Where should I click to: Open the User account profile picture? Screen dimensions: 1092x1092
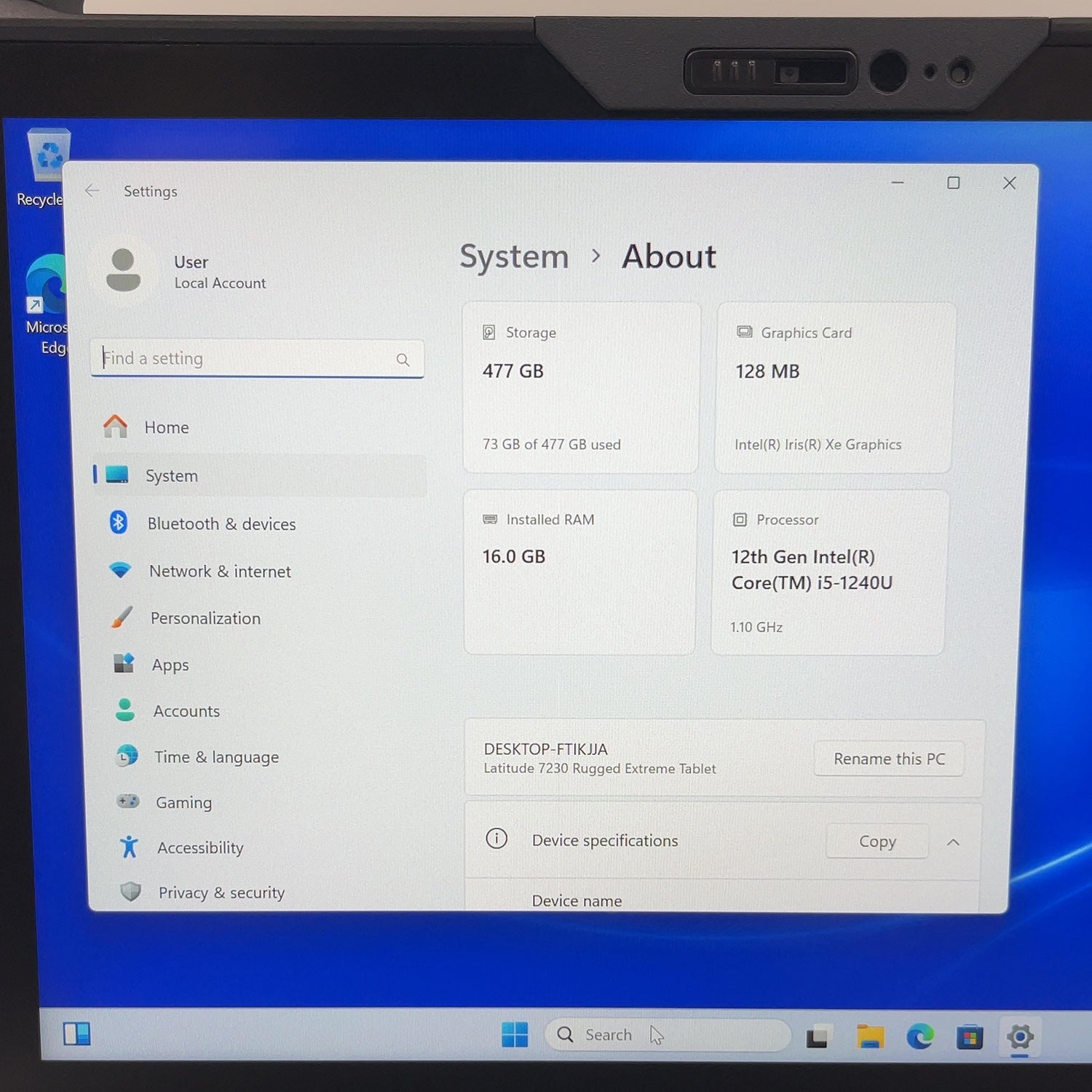point(123,270)
